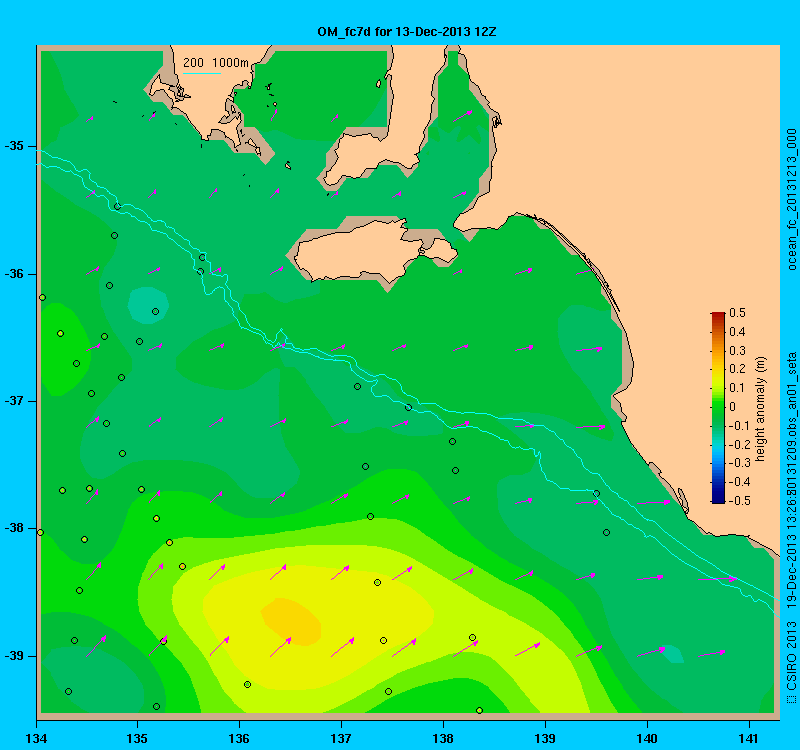
Task: Select the 138 longitude axis label
Action: click(443, 738)
